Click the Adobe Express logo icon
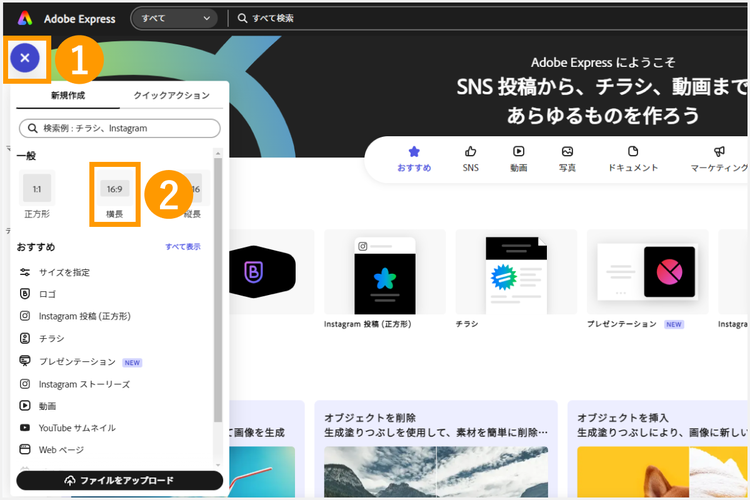Image resolution: width=750 pixels, height=500 pixels. 25,19
